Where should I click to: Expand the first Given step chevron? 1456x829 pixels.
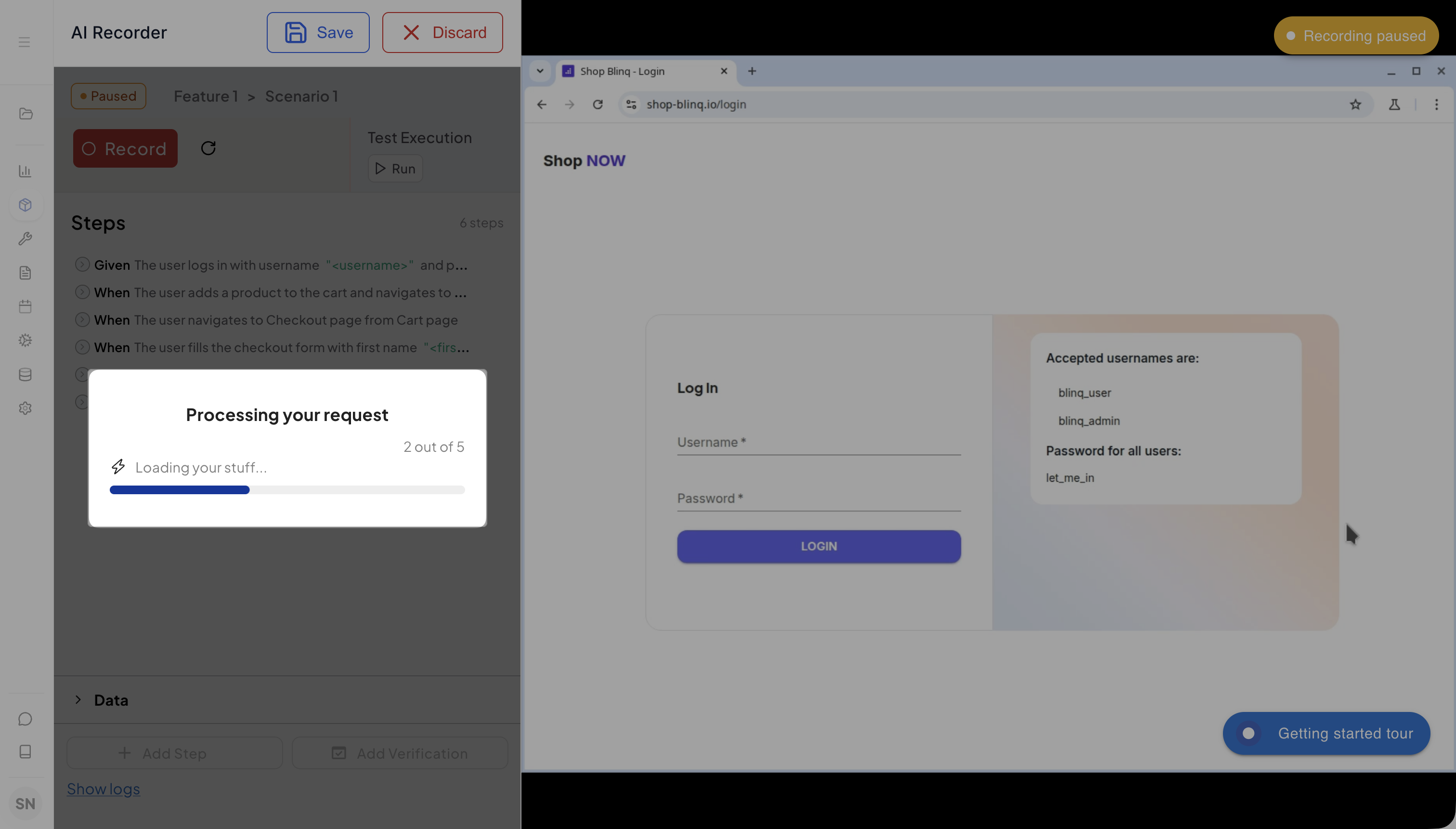82,265
